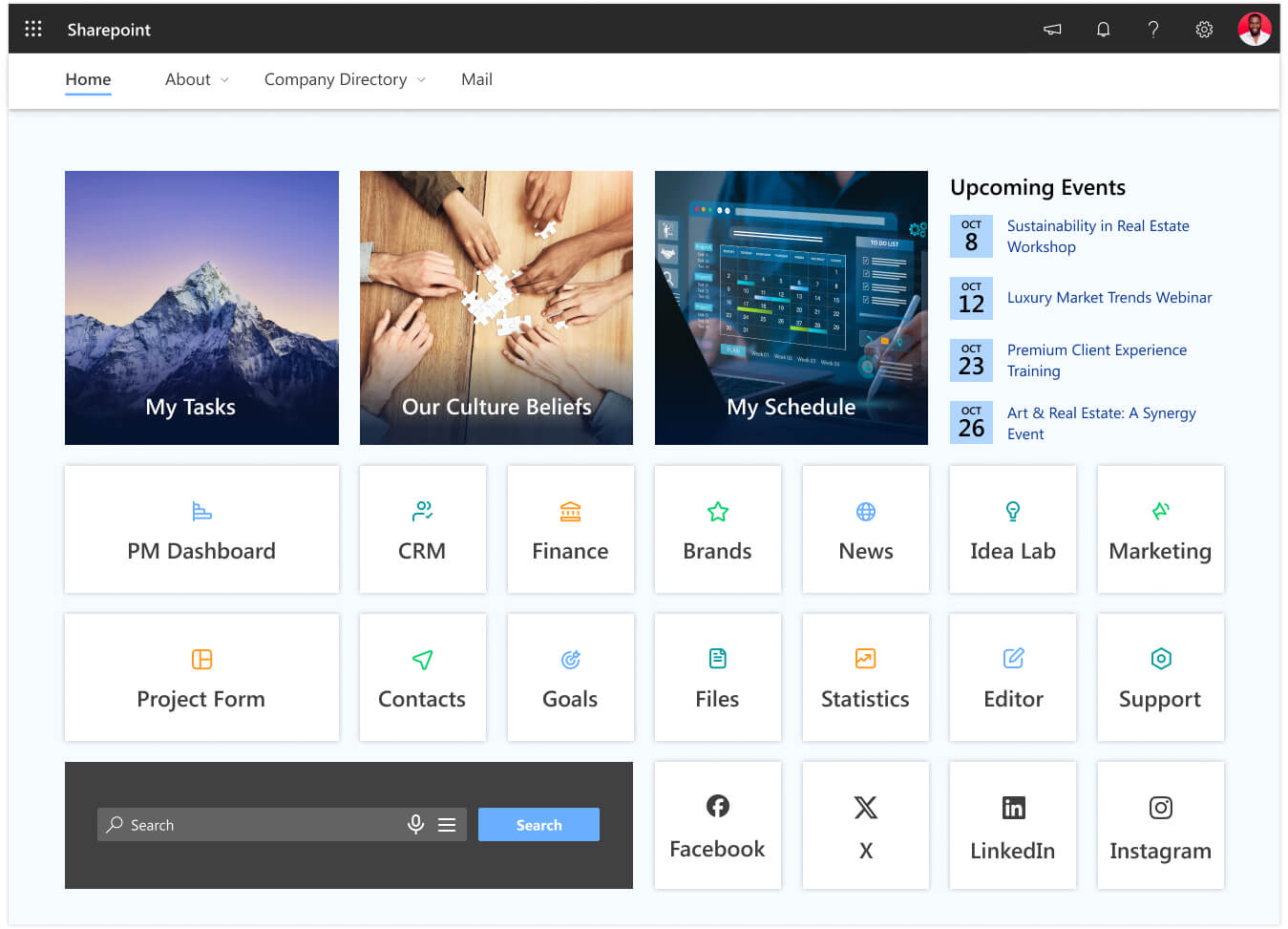
Task: Expand the Company Directory dropdown
Action: pos(345,80)
